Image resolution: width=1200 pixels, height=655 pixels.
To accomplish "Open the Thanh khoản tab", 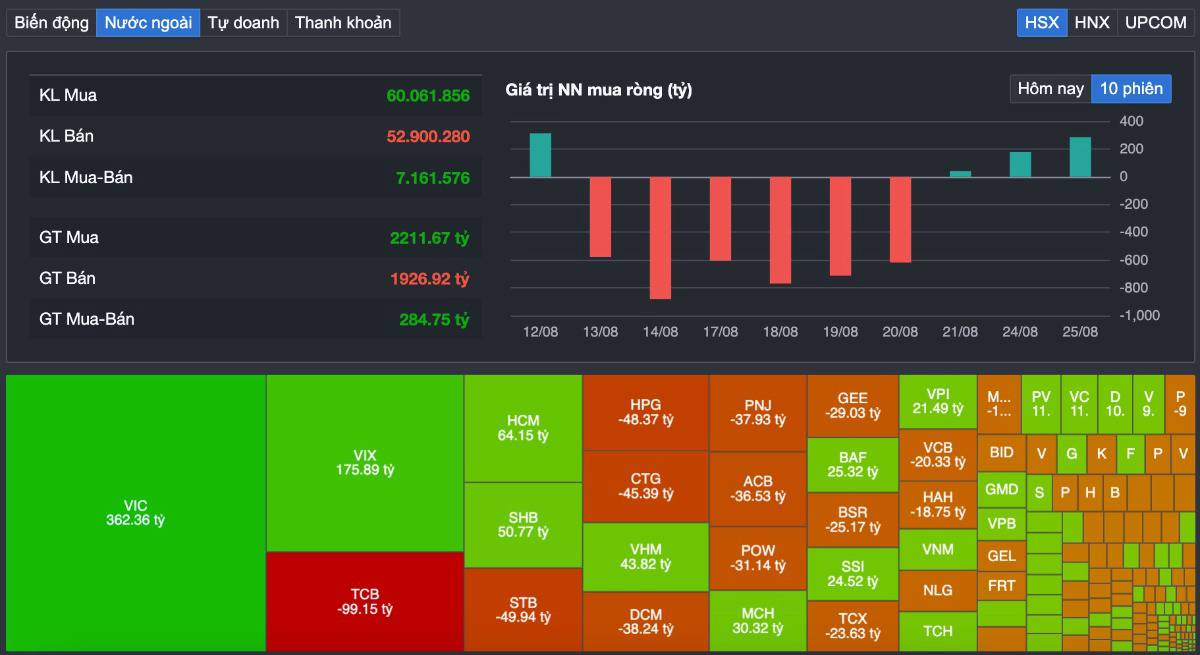I will 343,22.
